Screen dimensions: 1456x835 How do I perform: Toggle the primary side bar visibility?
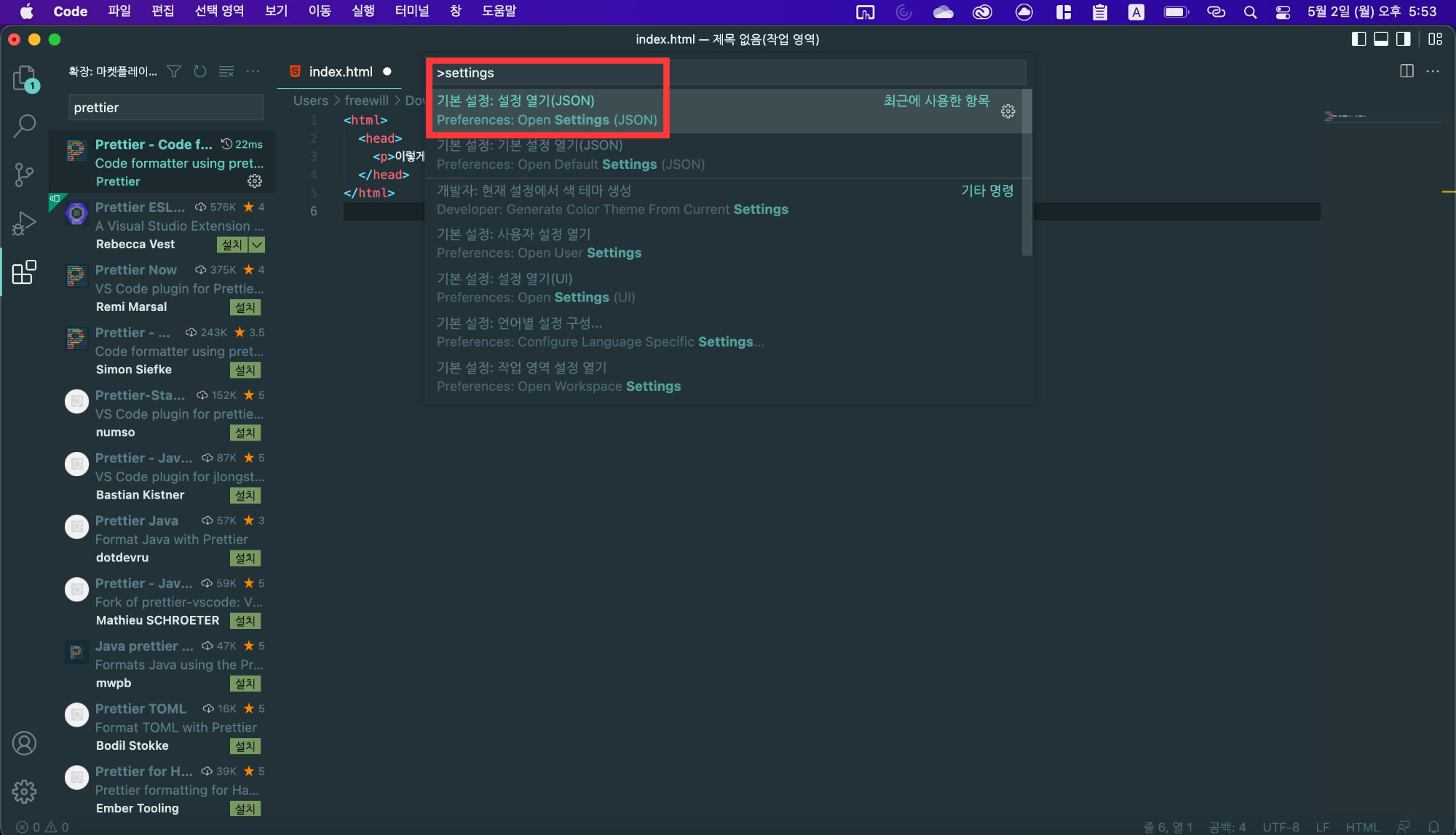[x=1358, y=39]
